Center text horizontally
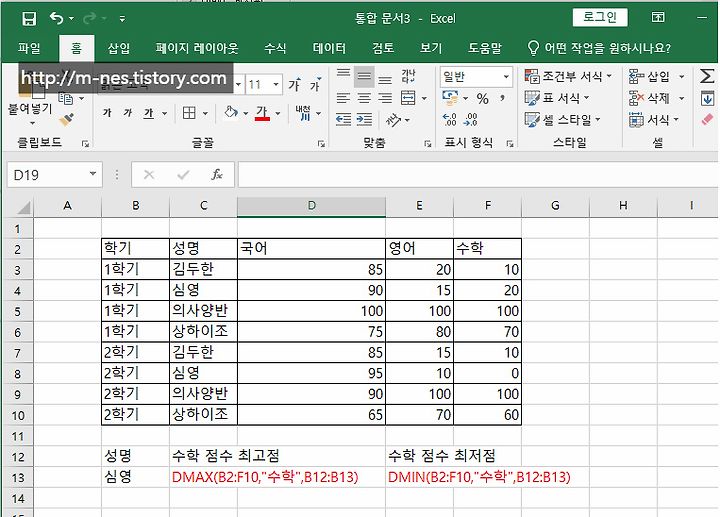This screenshot has width=720, height=517. 364,98
